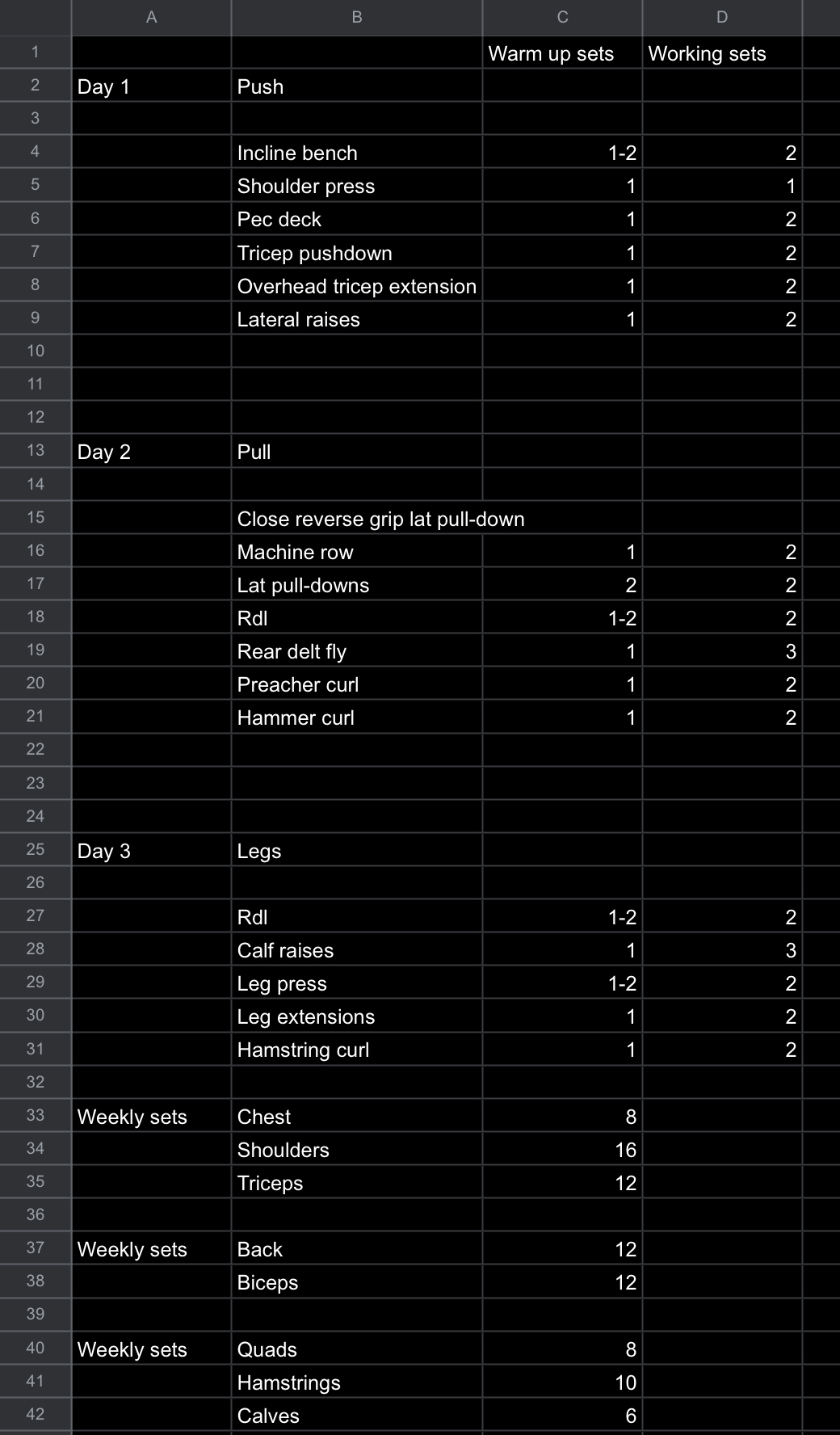The height and width of the screenshot is (1435, 840).
Task: Click the Hamstrings weekly sets value 10
Action: pos(562,1382)
